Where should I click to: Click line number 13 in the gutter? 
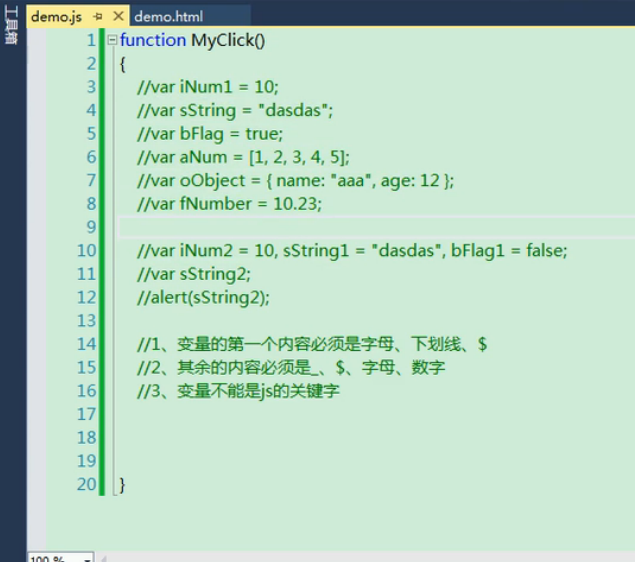point(87,321)
